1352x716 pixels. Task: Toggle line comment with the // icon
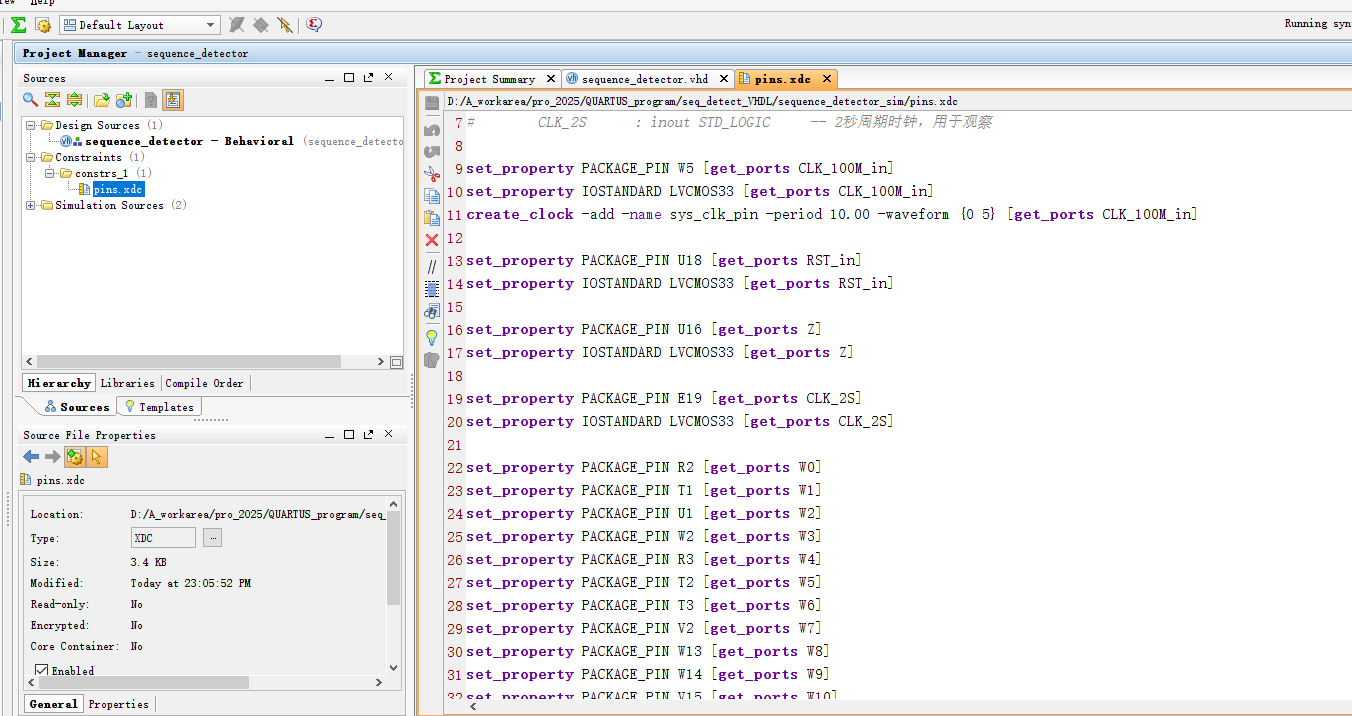[432, 267]
